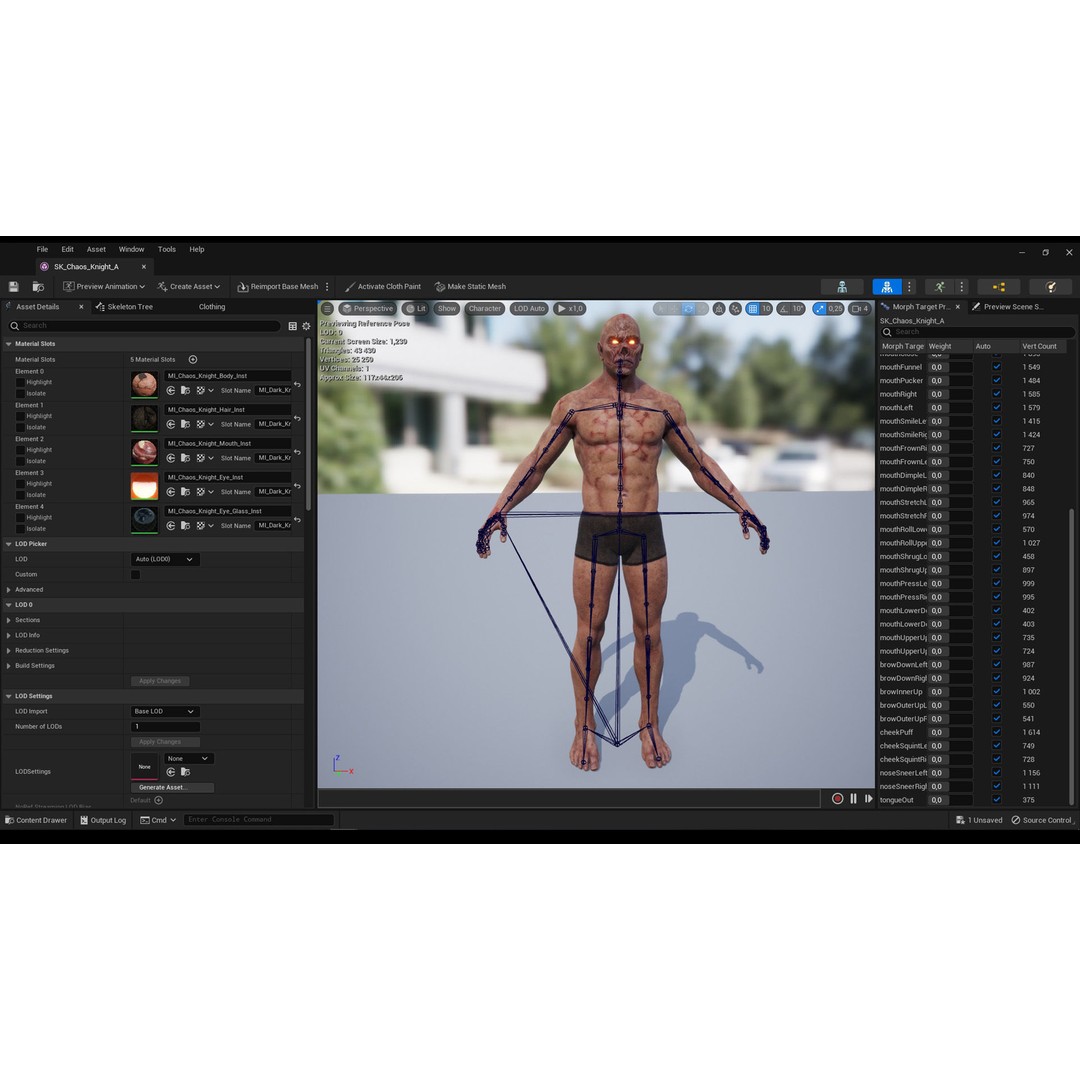Browse to Element 1 Hair material in content

[x=185, y=424]
